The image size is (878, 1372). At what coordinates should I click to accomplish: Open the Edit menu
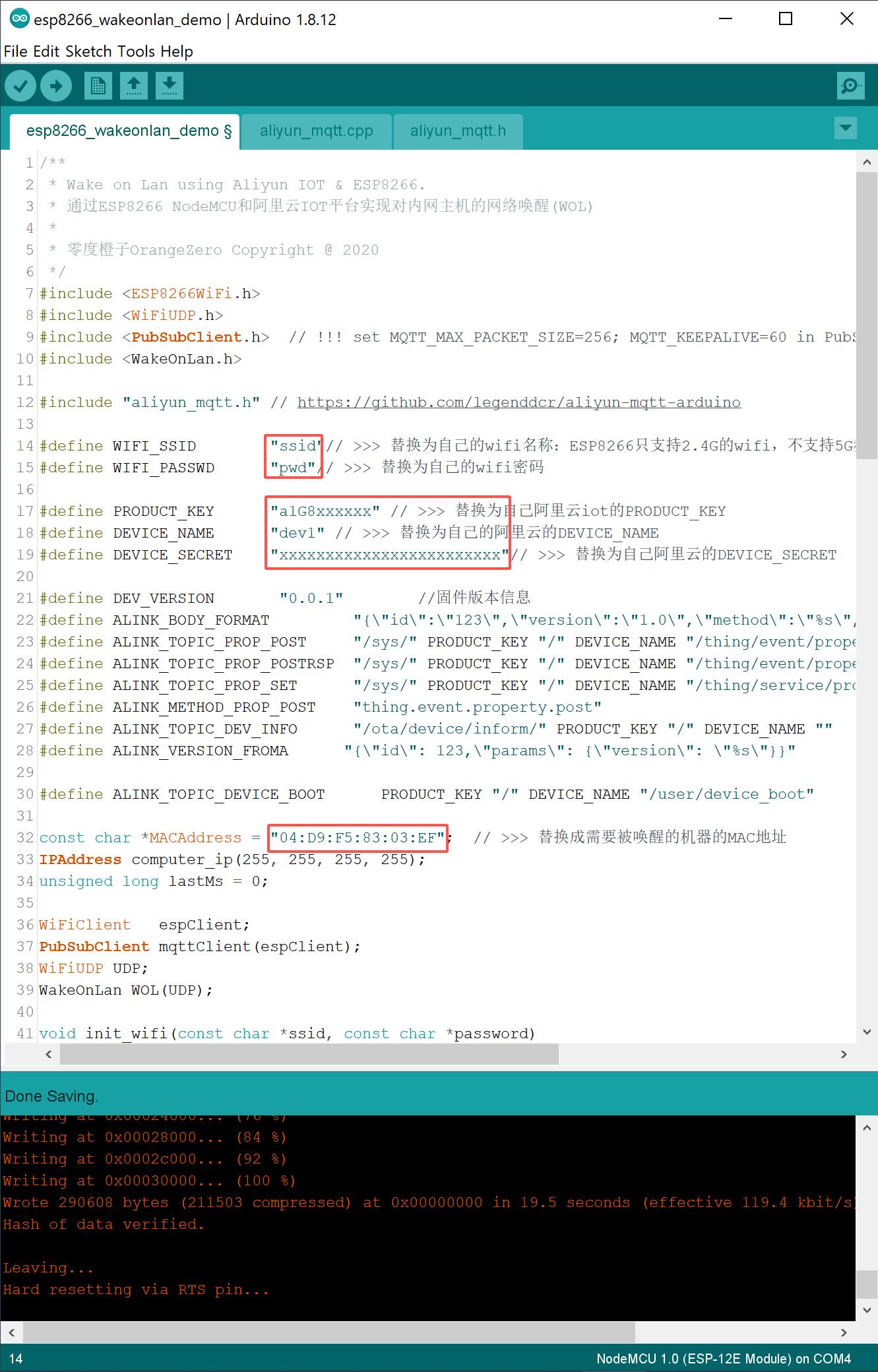[x=46, y=51]
